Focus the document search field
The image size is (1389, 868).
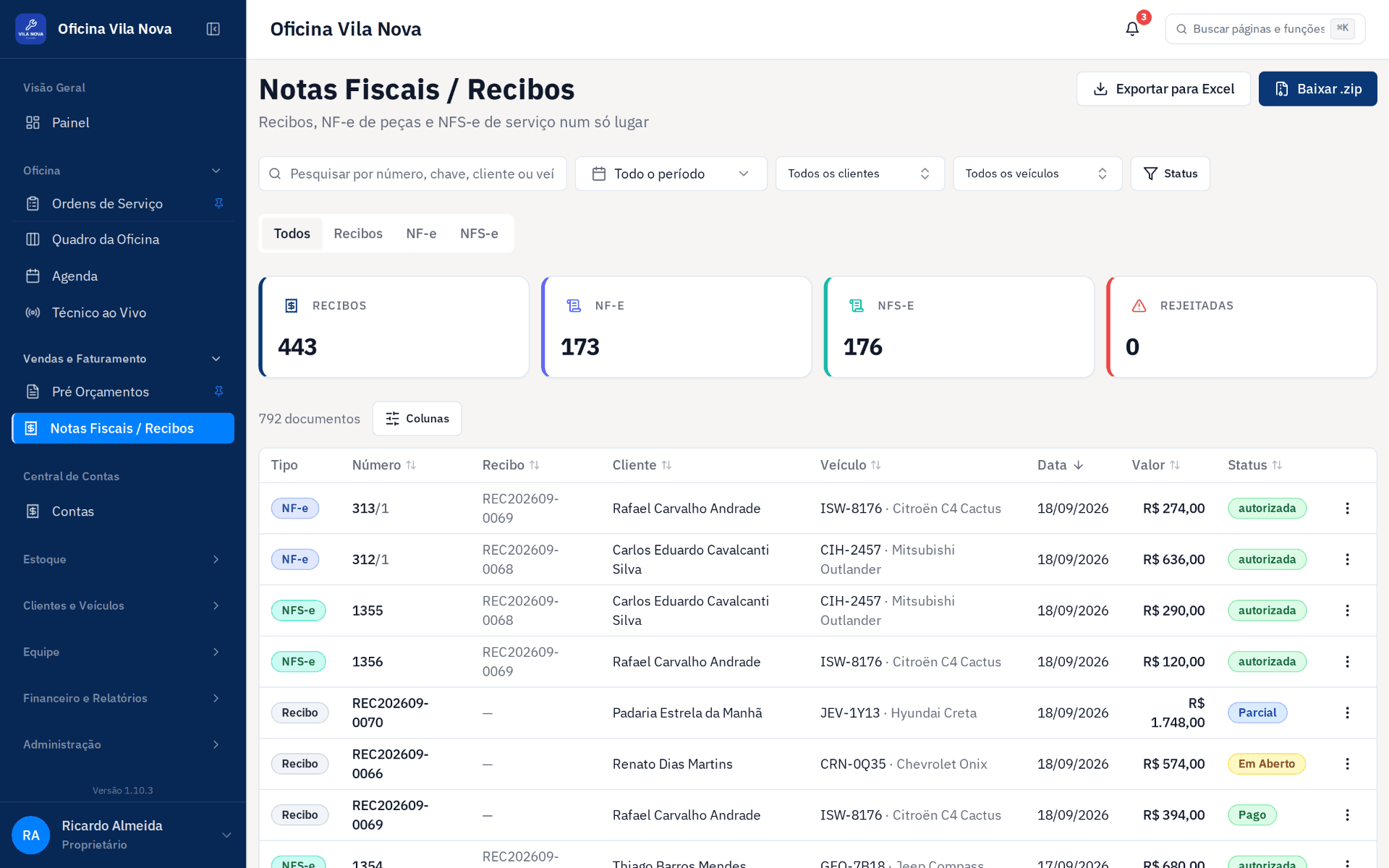pyautogui.click(x=412, y=174)
